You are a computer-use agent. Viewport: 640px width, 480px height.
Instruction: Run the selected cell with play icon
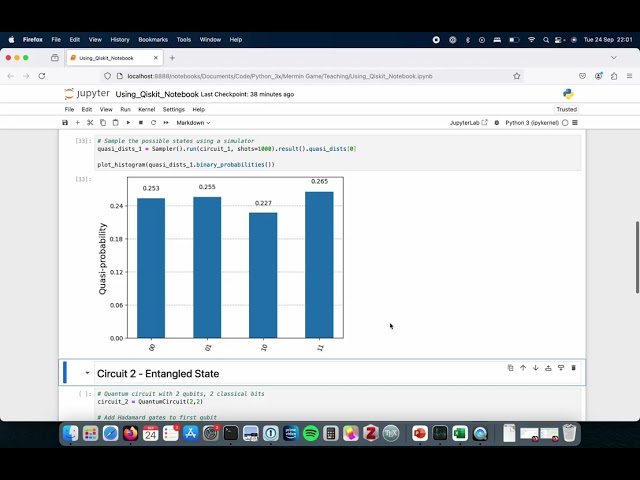pos(128,122)
